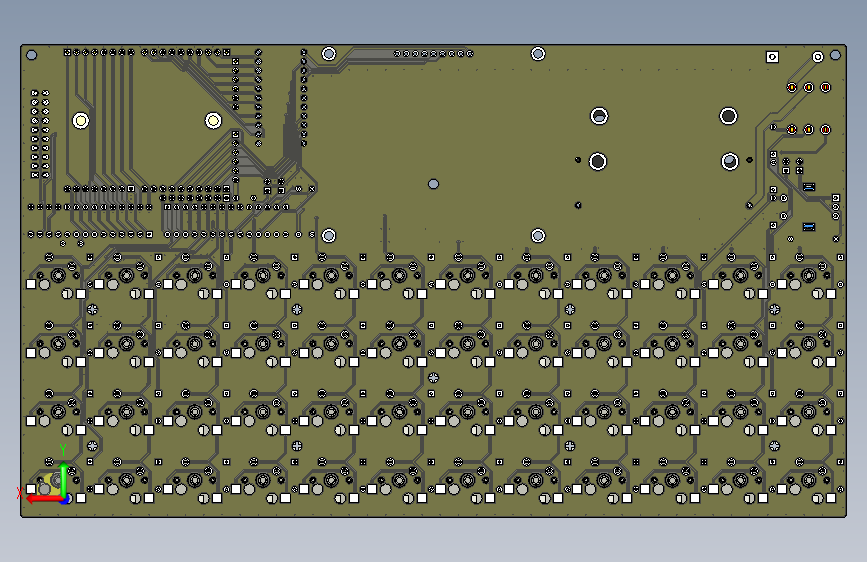867x562 pixels.
Task: Select the upper-left large ring hole
Action: (599, 116)
